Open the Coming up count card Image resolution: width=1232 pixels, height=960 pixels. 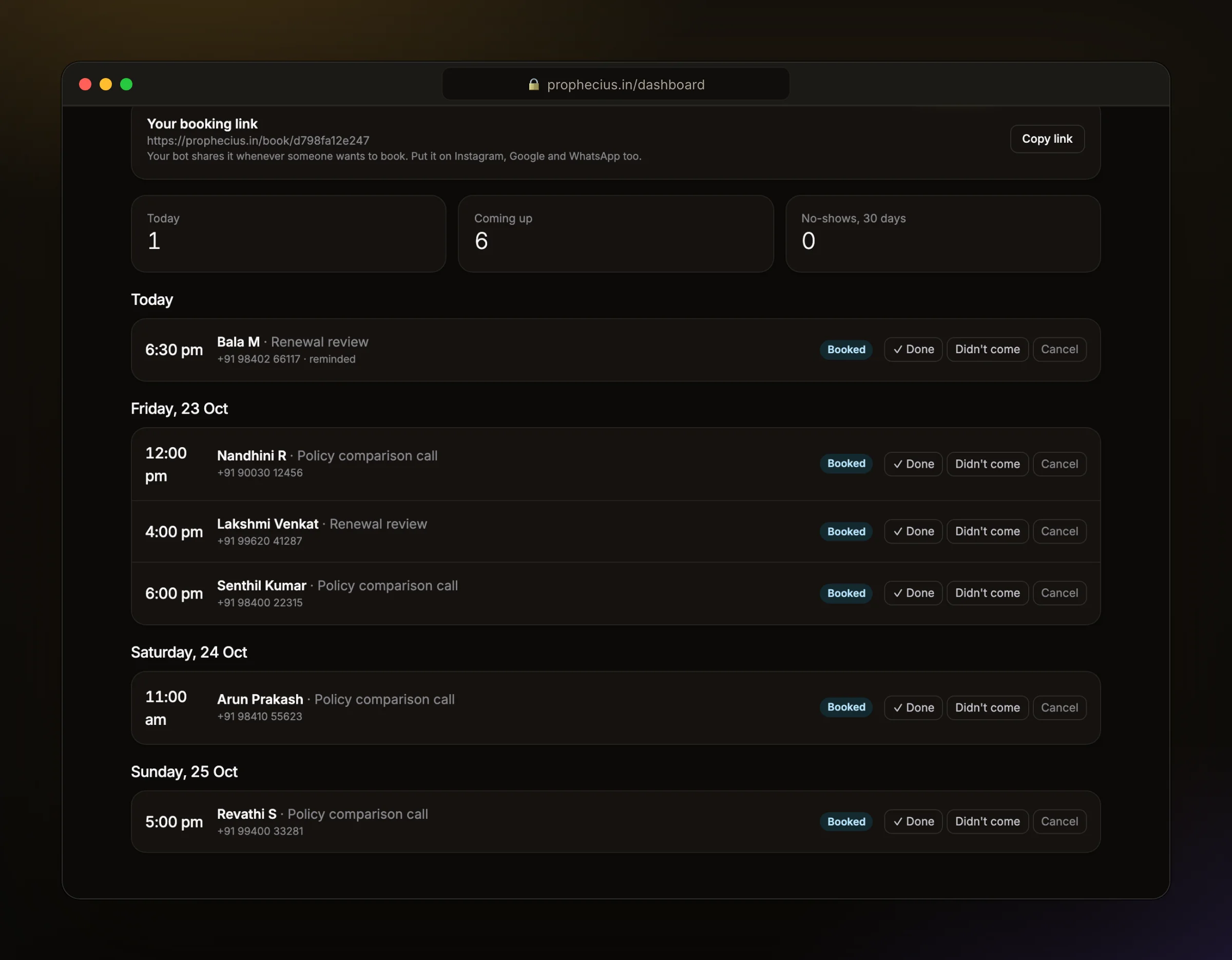[x=615, y=234]
